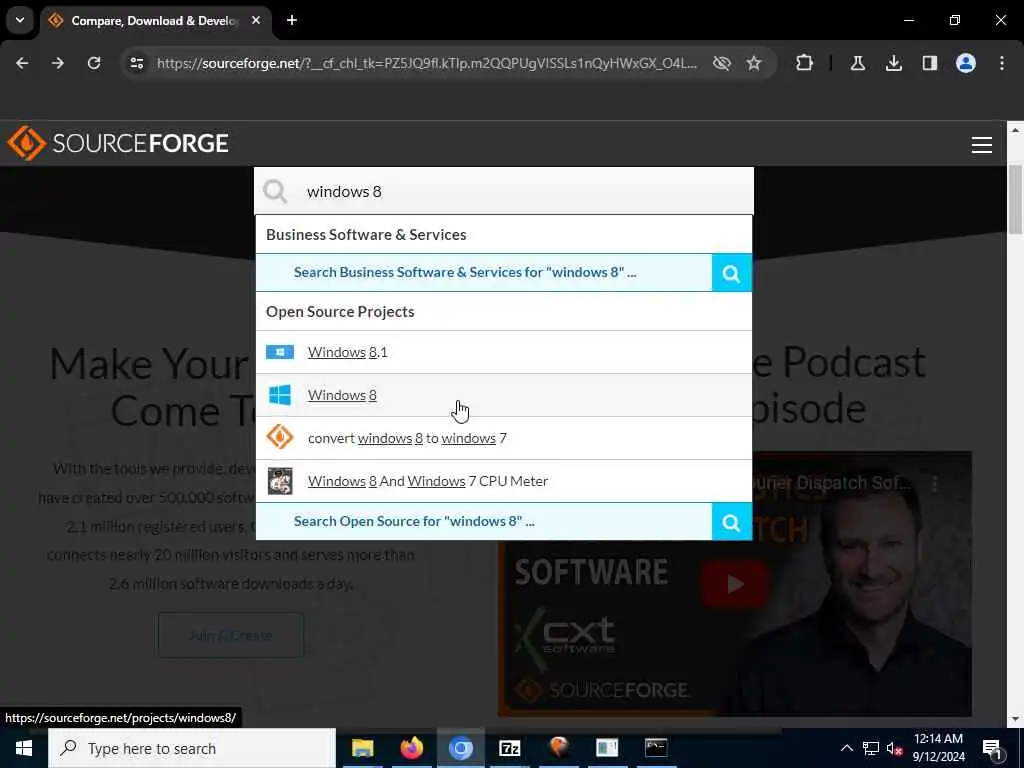The image size is (1024, 768).
Task: Click the convert windows 8 project icon
Action: click(280, 438)
